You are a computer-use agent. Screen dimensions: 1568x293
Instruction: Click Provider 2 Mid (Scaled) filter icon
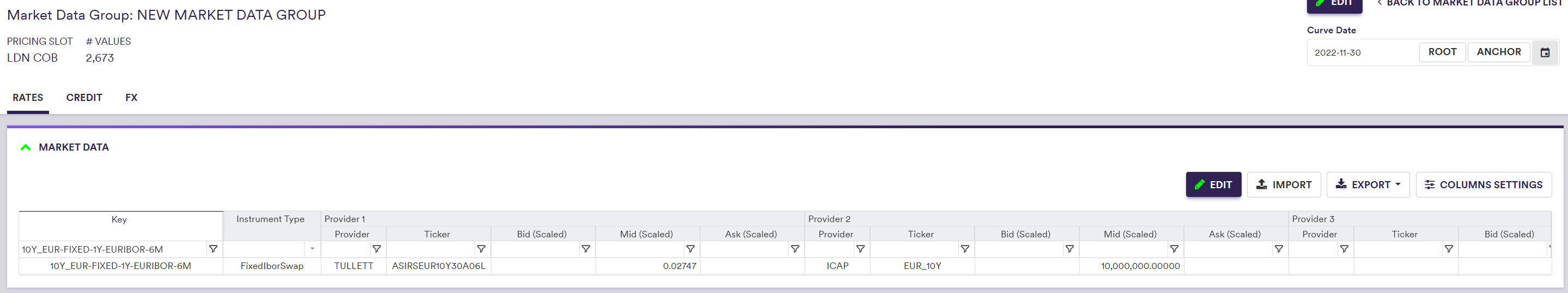tap(1174, 249)
